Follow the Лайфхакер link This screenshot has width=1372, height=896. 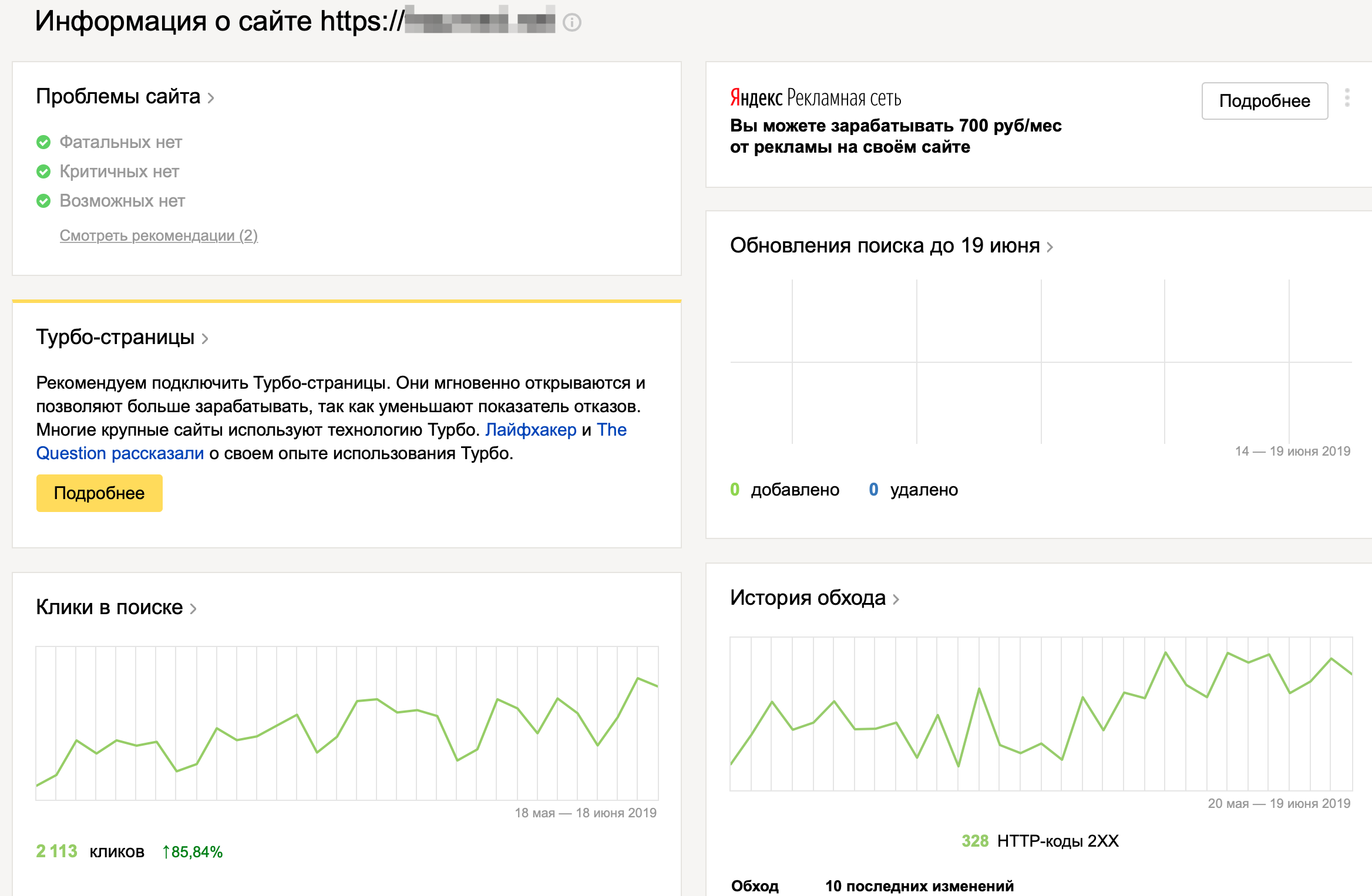[530, 430]
